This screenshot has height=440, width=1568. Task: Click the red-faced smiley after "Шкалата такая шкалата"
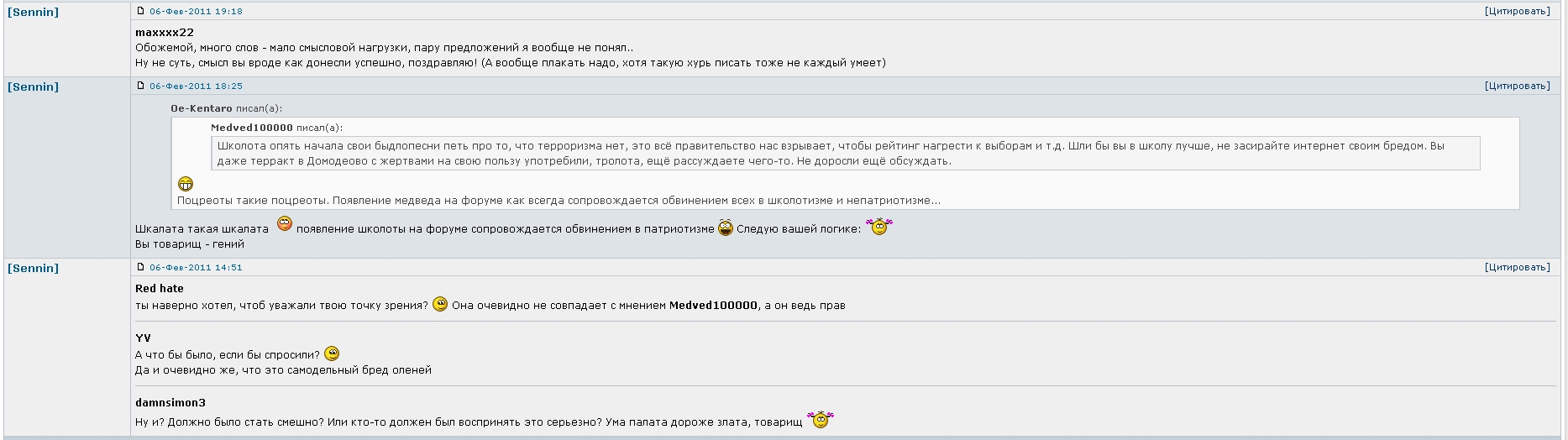[x=285, y=224]
